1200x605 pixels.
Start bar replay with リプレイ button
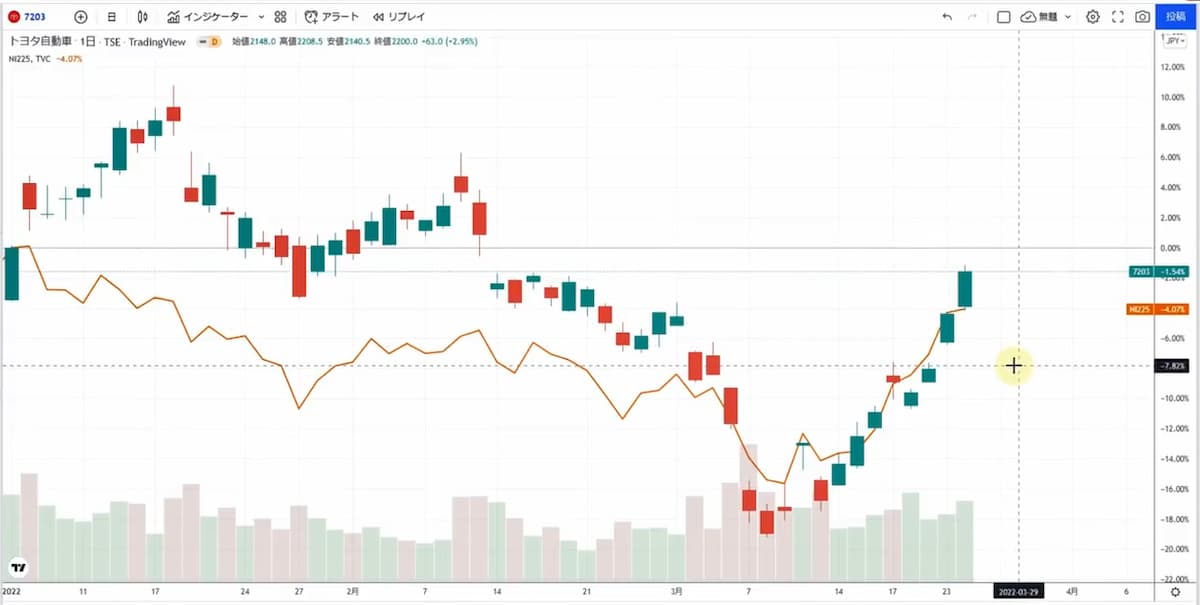398,17
